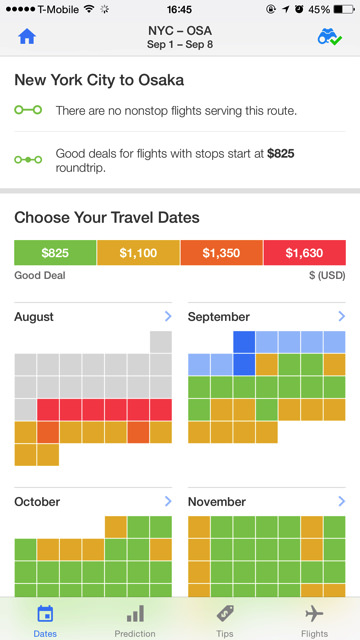Select the yellow $1,100 price swatch
360x640 pixels.
(x=138, y=253)
